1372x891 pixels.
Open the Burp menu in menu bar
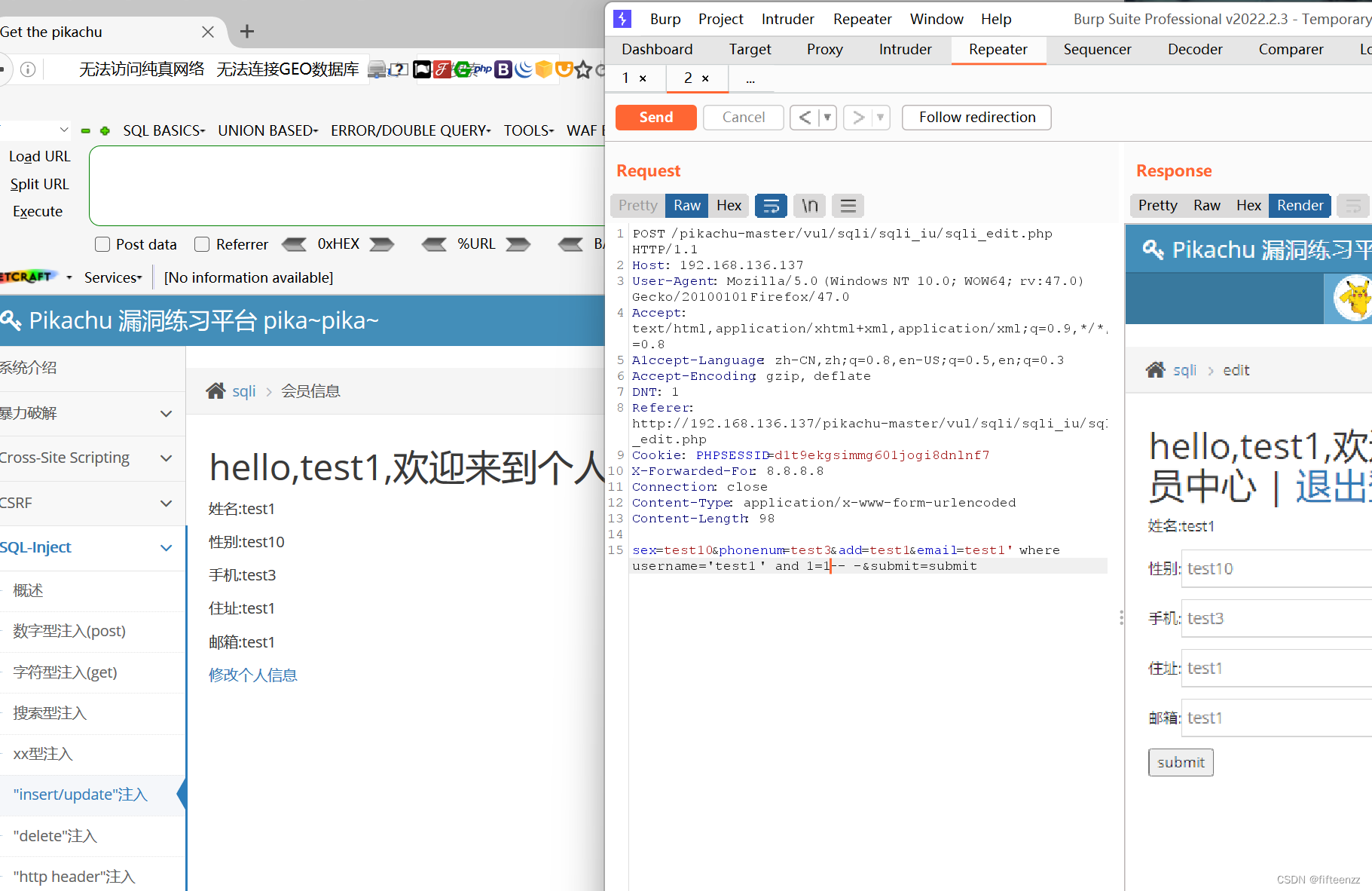(665, 19)
